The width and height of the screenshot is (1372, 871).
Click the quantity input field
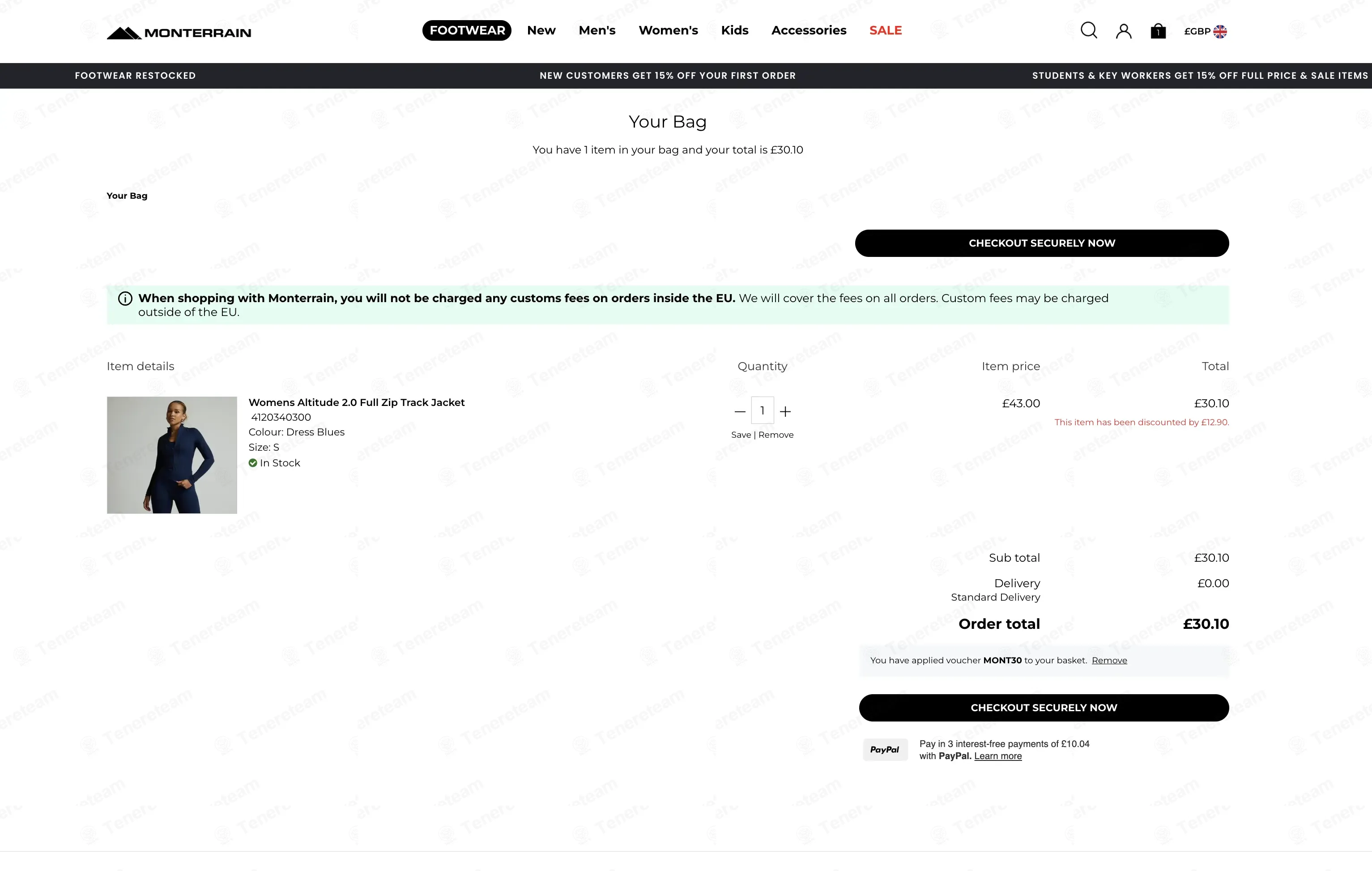coord(763,410)
